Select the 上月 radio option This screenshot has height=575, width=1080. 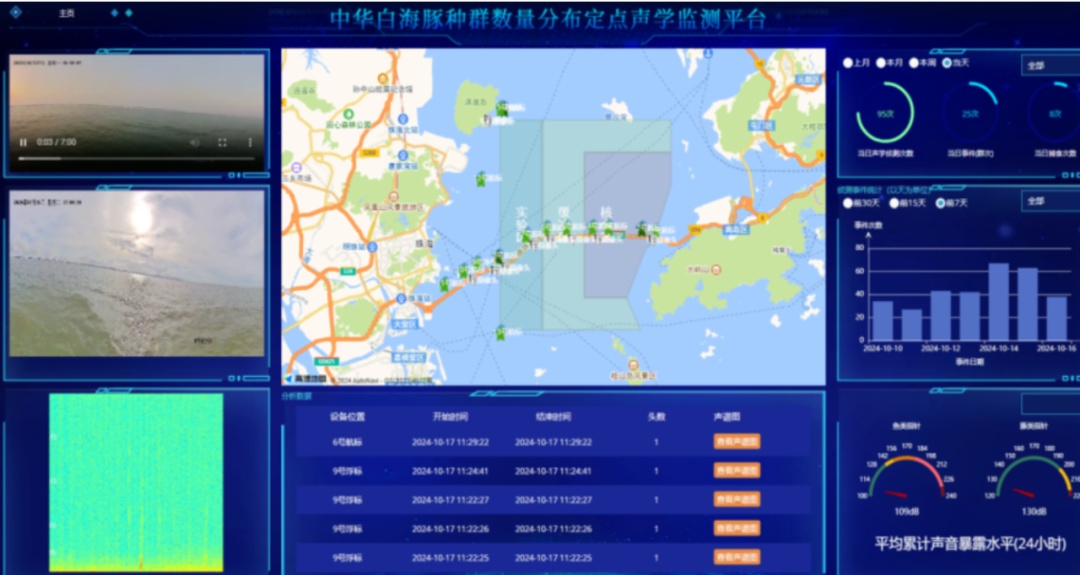(x=849, y=63)
